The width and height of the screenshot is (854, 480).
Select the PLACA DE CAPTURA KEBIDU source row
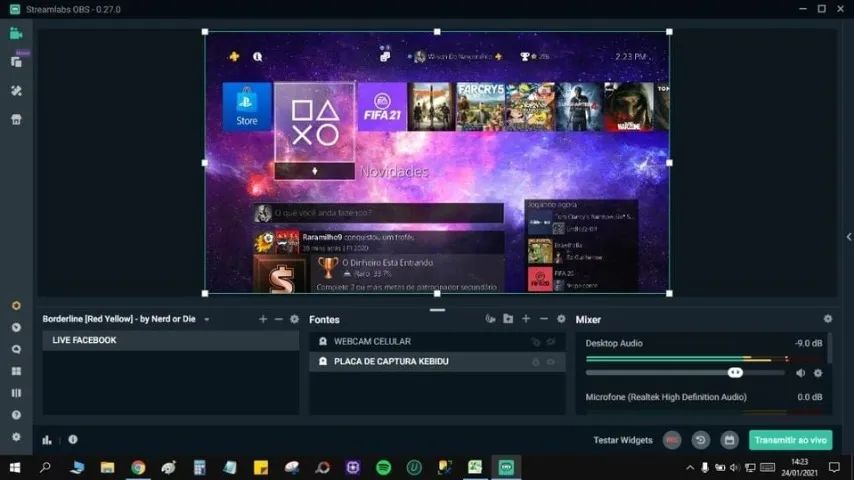[437, 362]
